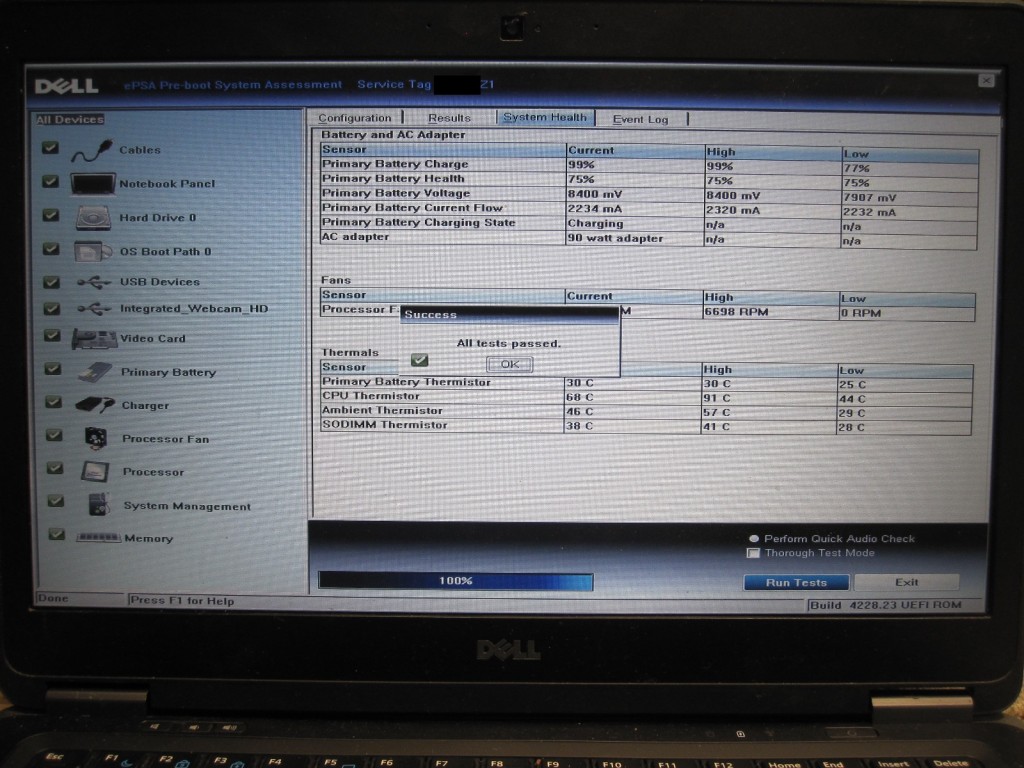Click the Primary Battery Current Flow label
The width and height of the screenshot is (1024, 768).
[x=412, y=208]
